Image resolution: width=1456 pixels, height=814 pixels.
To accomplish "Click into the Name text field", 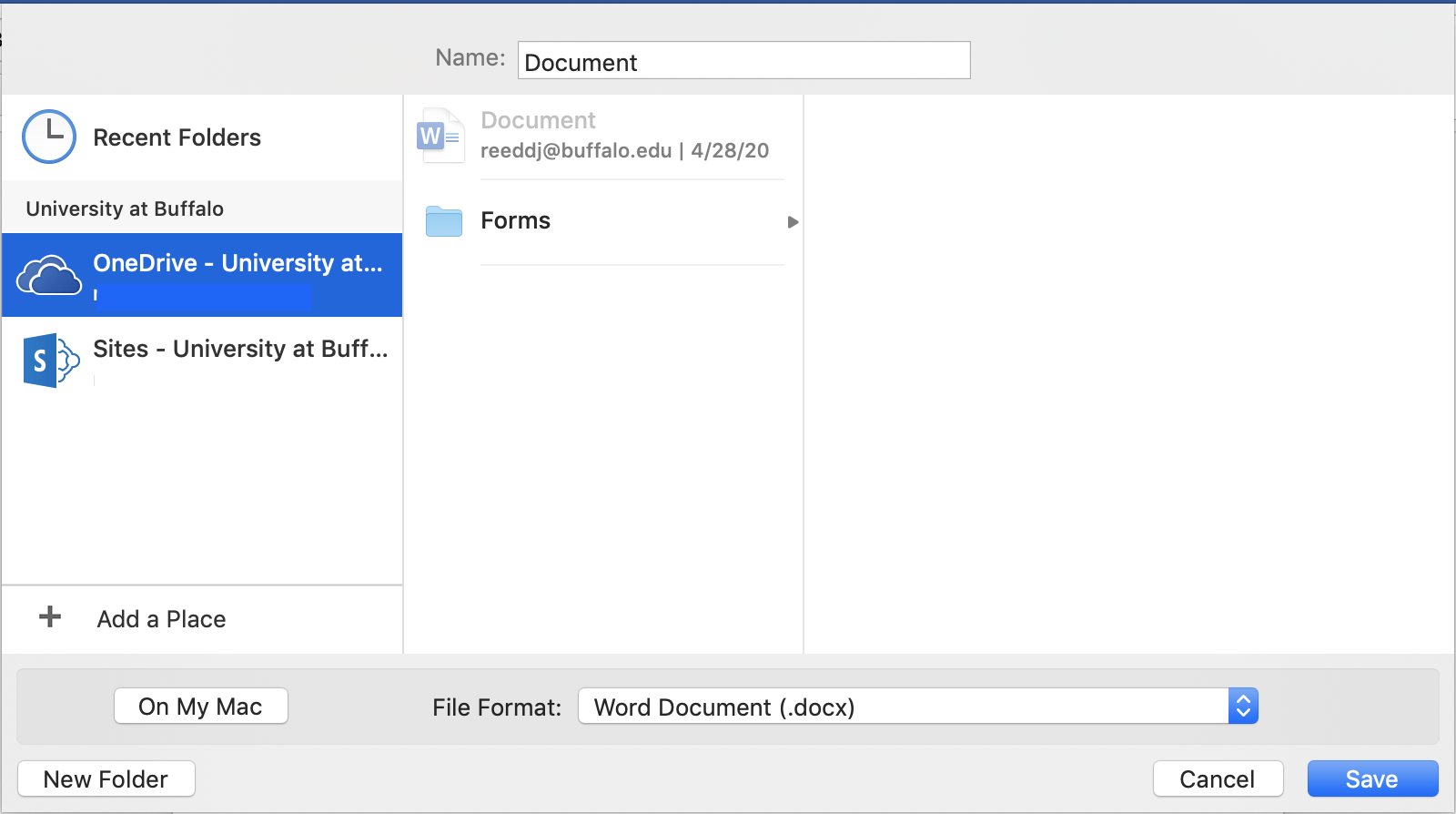I will click(x=743, y=61).
